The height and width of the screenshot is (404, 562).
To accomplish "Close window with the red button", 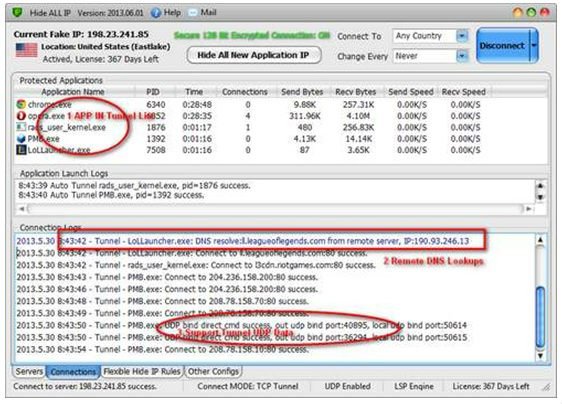I will (x=544, y=12).
